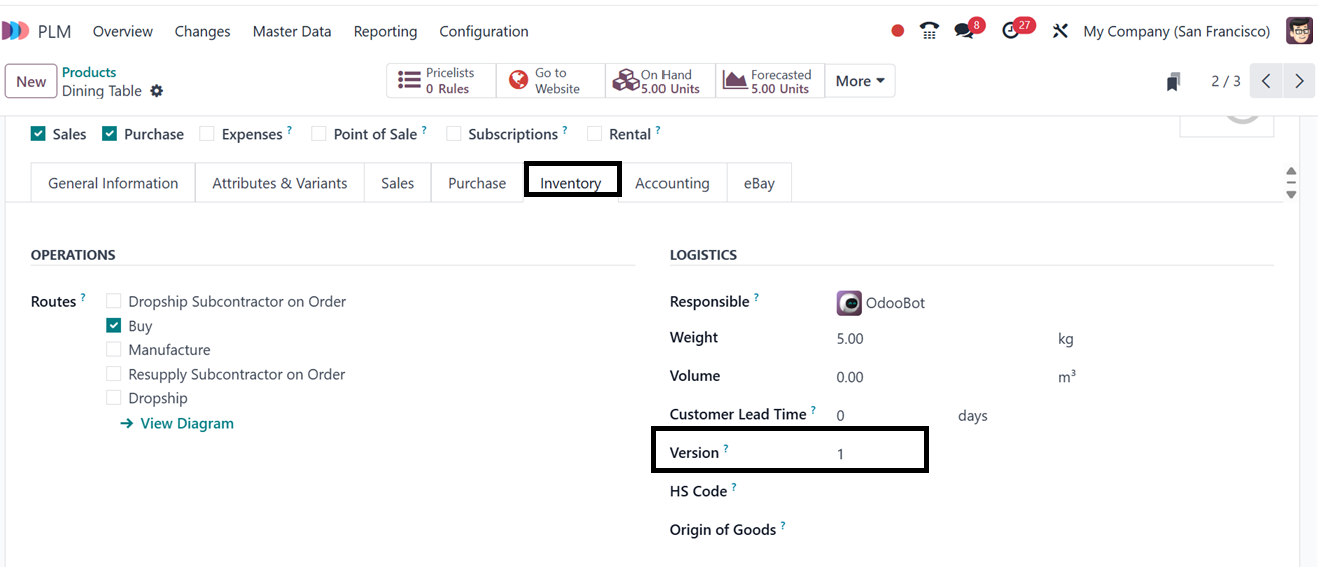Click the PLM app logo icon

pyautogui.click(x=15, y=31)
